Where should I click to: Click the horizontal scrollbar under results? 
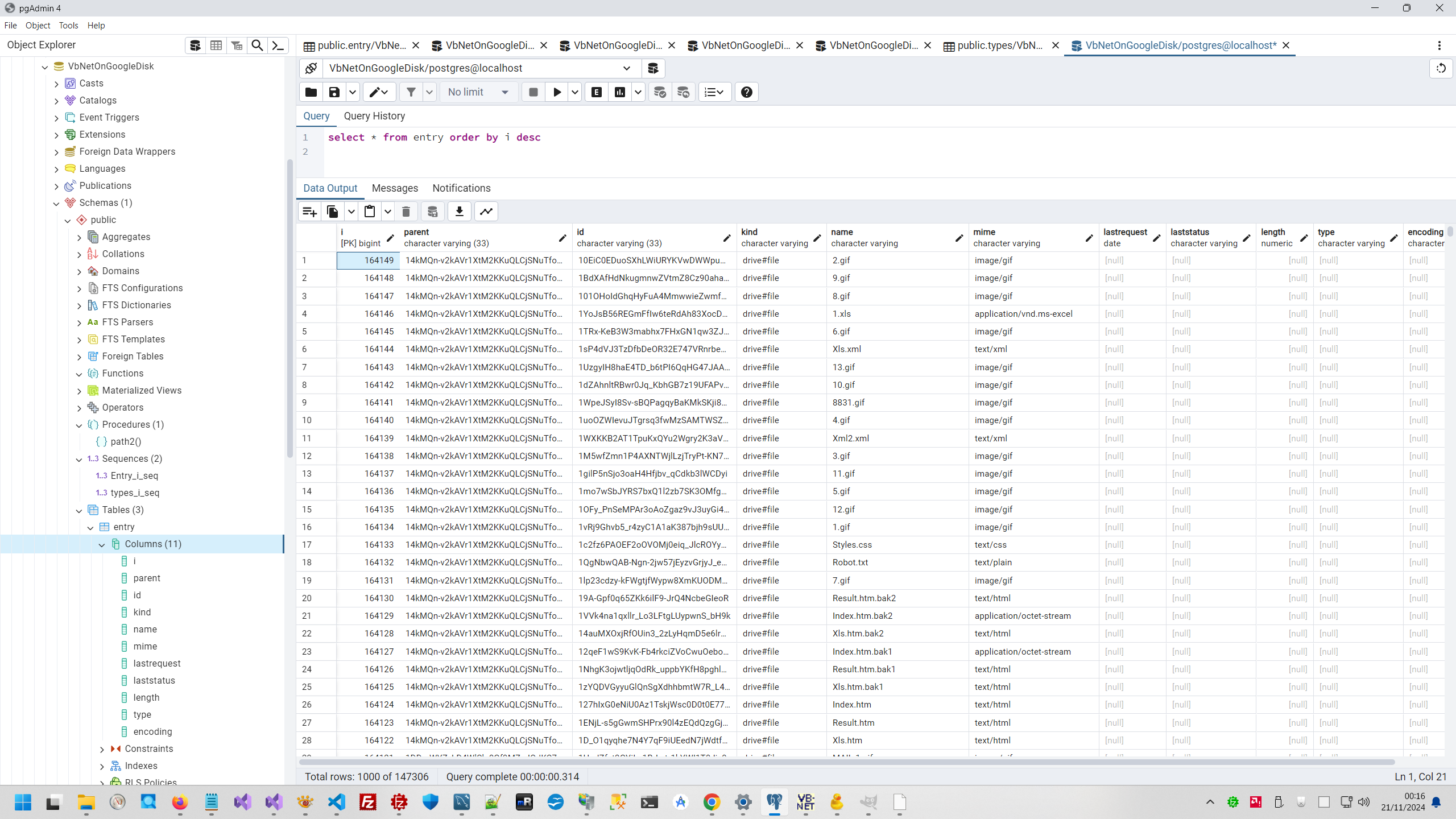point(846,762)
